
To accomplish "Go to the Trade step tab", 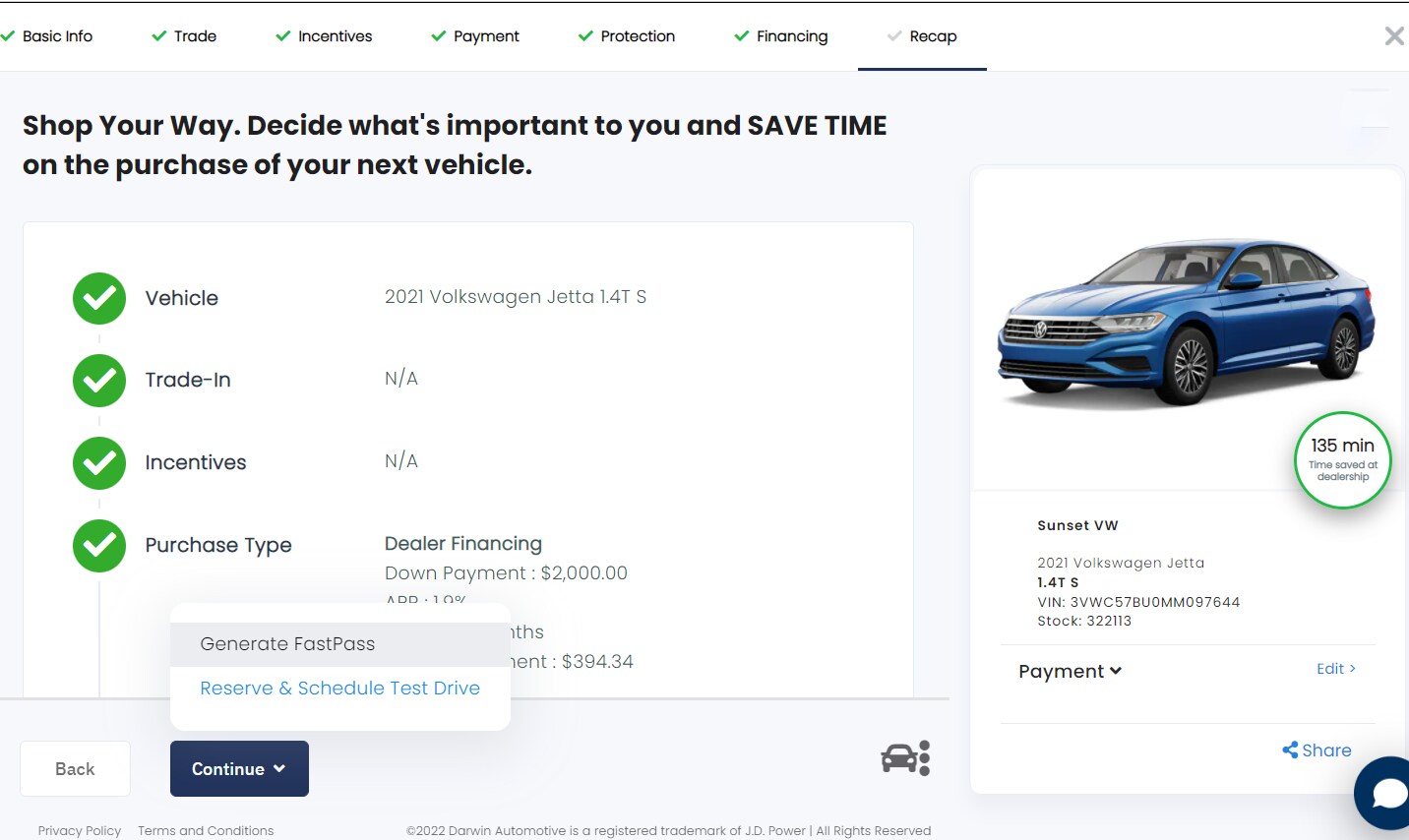I will (184, 36).
